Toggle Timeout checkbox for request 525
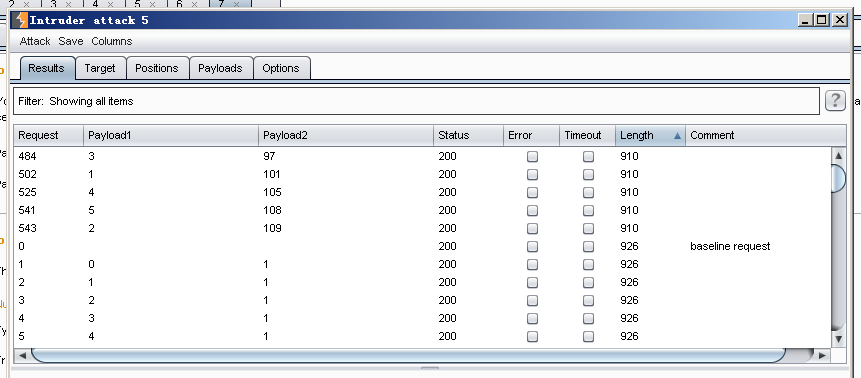The width and height of the screenshot is (861, 378). (x=588, y=192)
